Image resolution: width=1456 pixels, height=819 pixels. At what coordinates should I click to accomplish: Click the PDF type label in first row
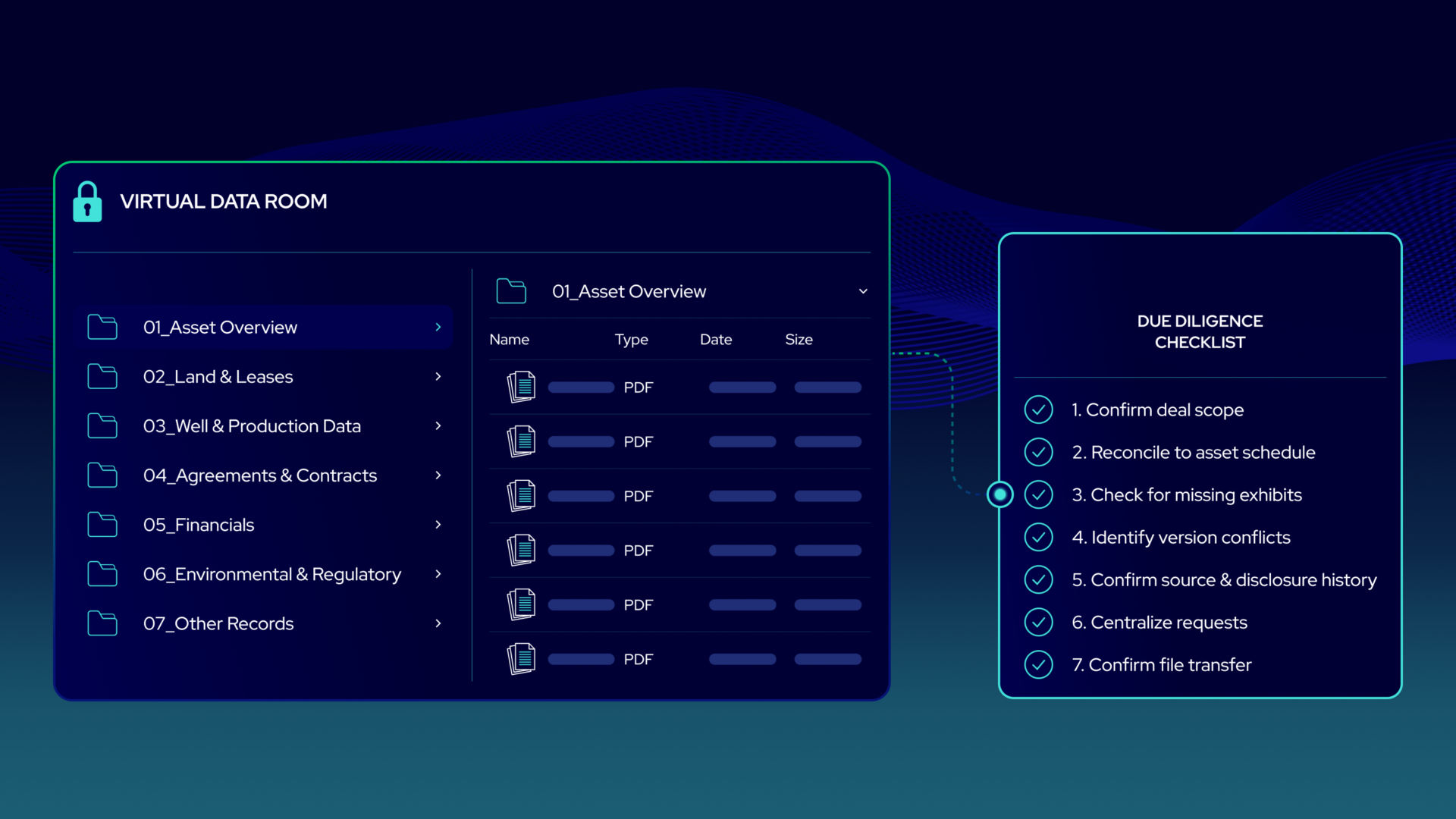click(x=638, y=388)
